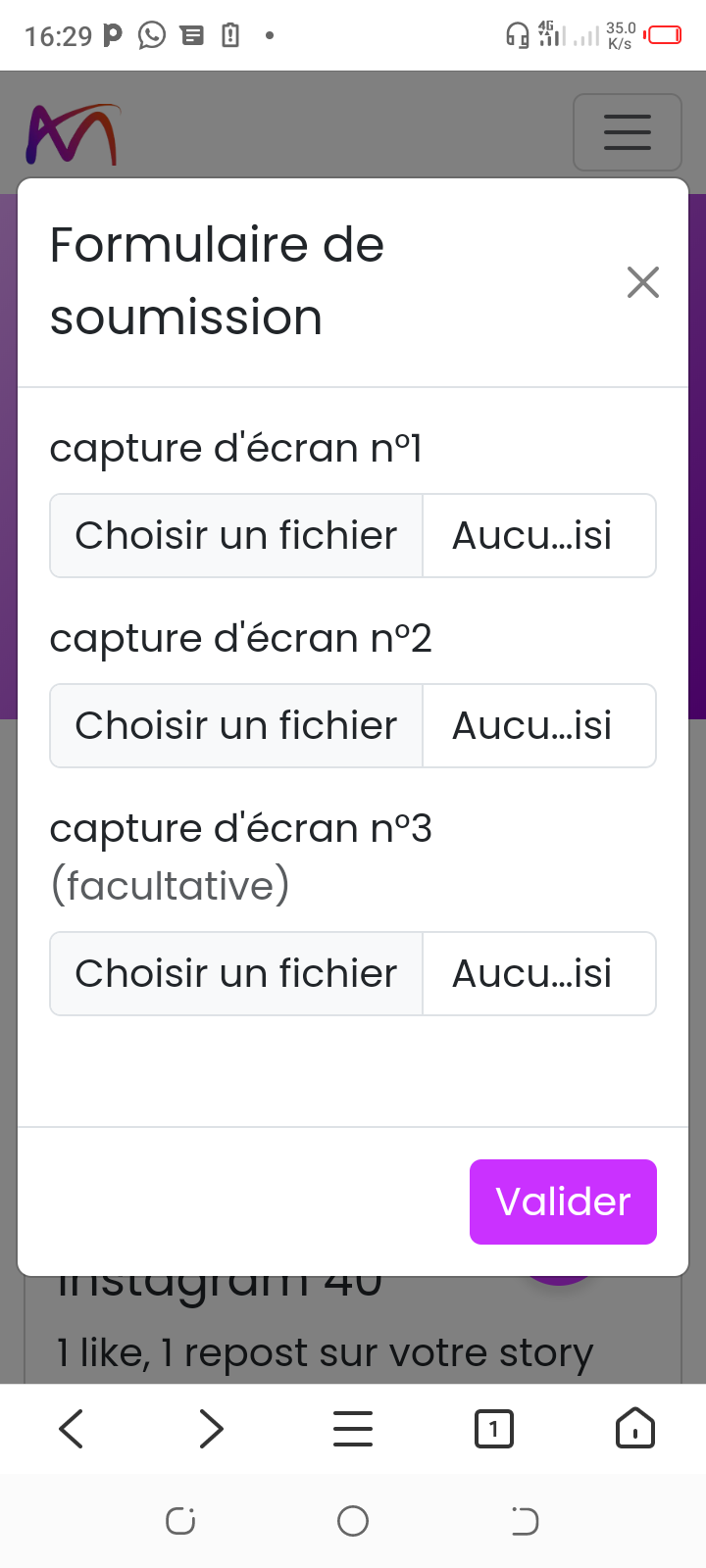Choose a file for optional capture n°3
Viewport: 706px width, 1568px height.
coord(236,974)
